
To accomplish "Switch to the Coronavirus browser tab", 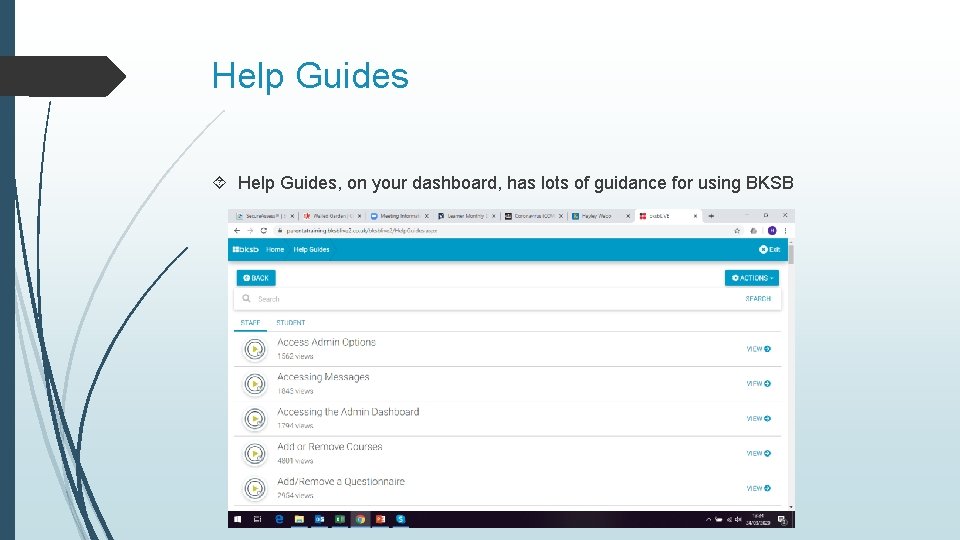I will tap(533, 216).
